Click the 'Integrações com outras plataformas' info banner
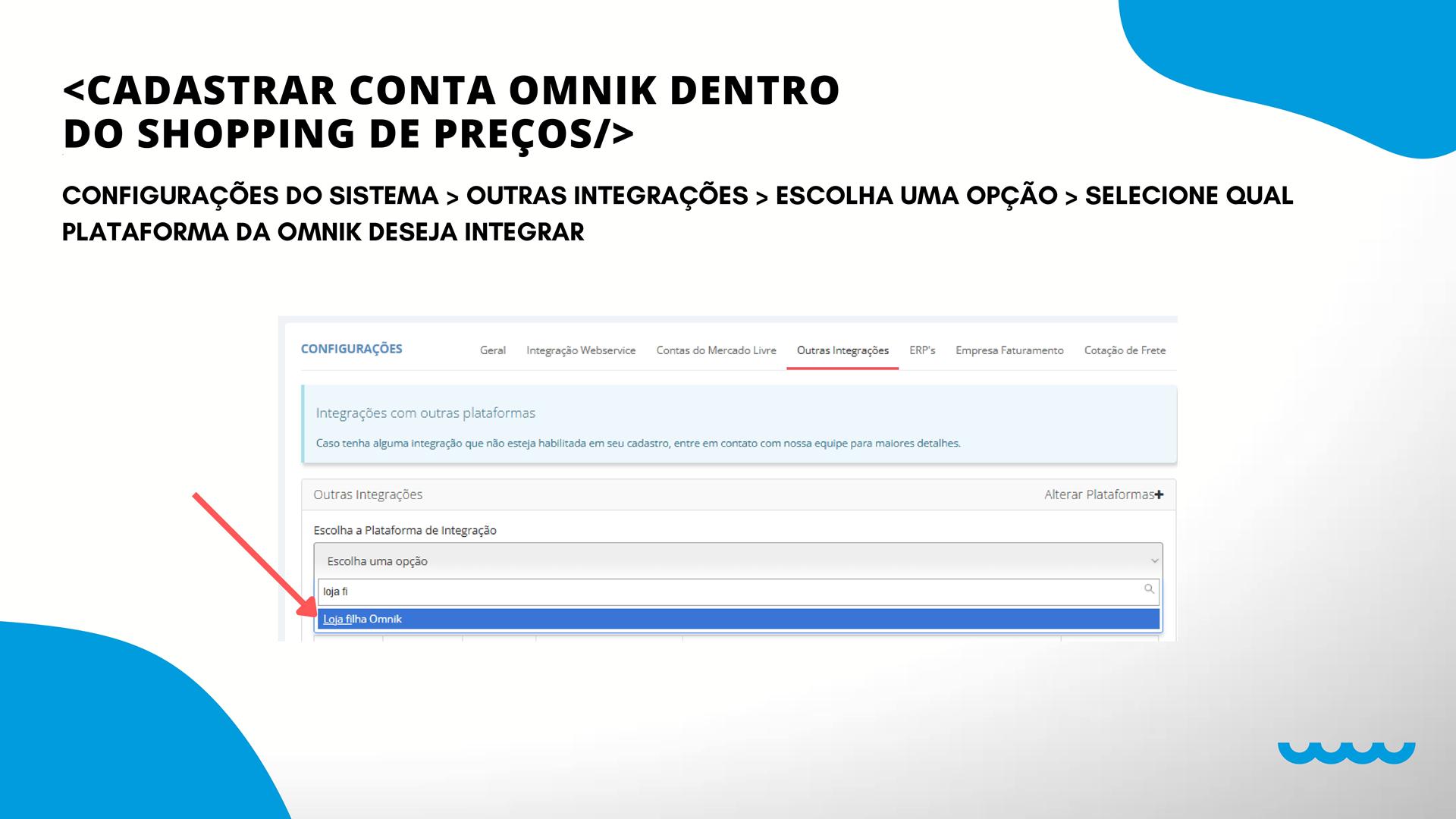 click(739, 425)
